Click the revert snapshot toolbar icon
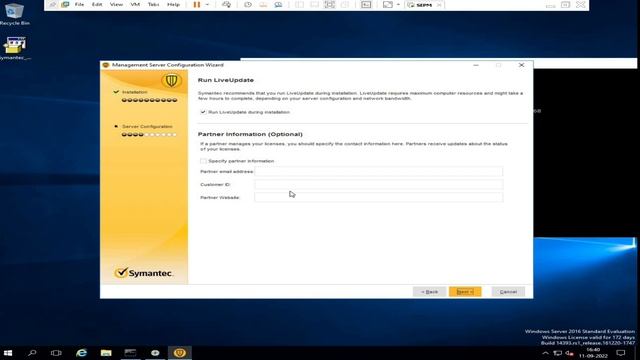The image size is (640, 360). point(263,4)
